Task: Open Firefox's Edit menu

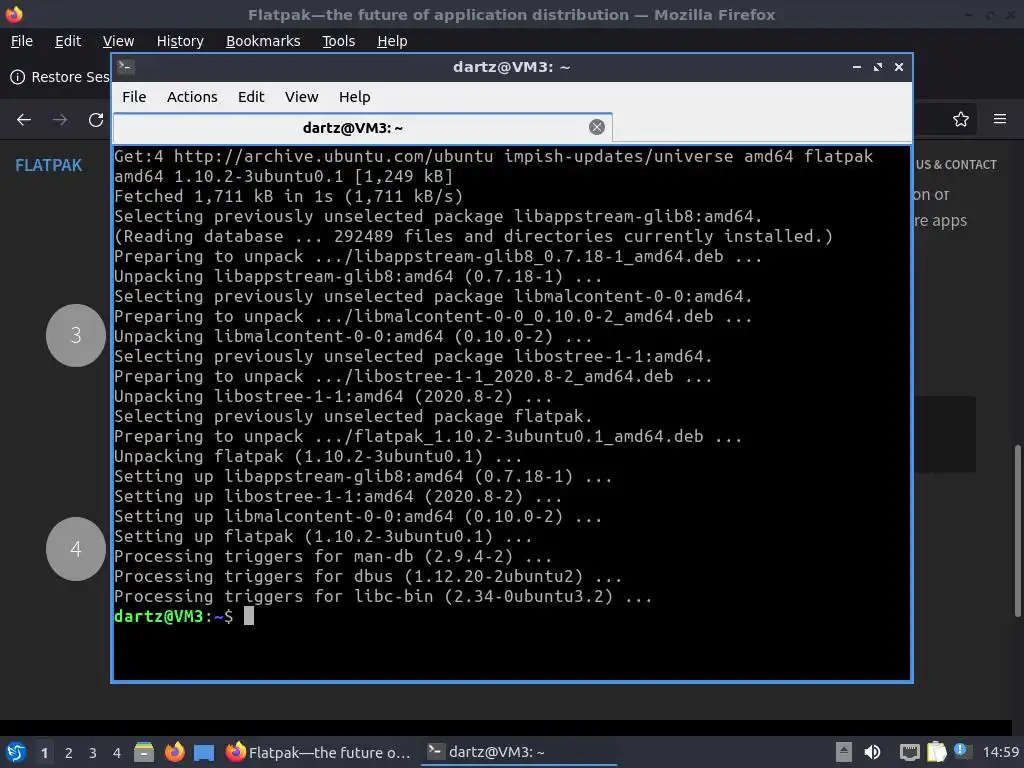Action: (68, 40)
